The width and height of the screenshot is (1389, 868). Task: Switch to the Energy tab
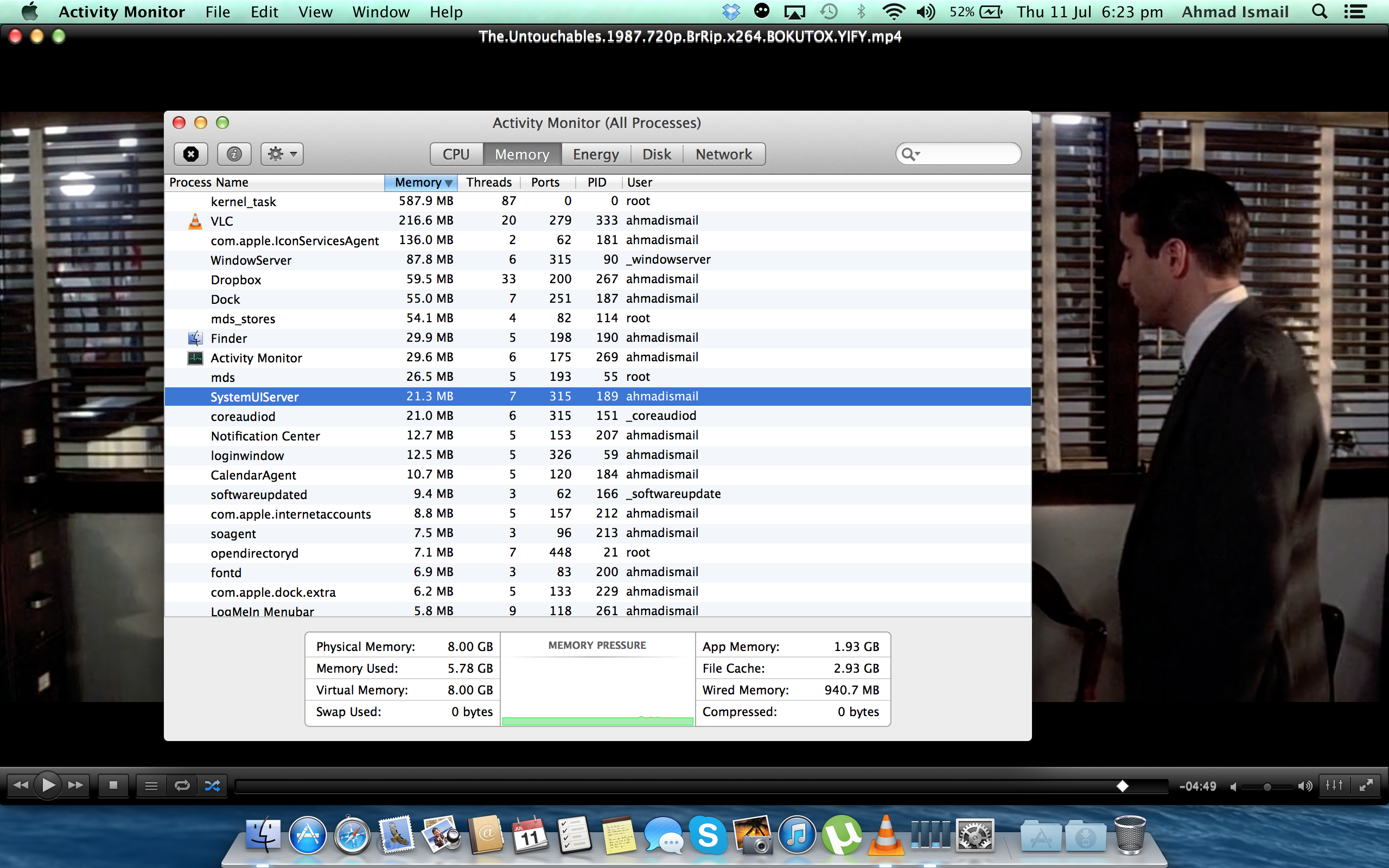(596, 154)
